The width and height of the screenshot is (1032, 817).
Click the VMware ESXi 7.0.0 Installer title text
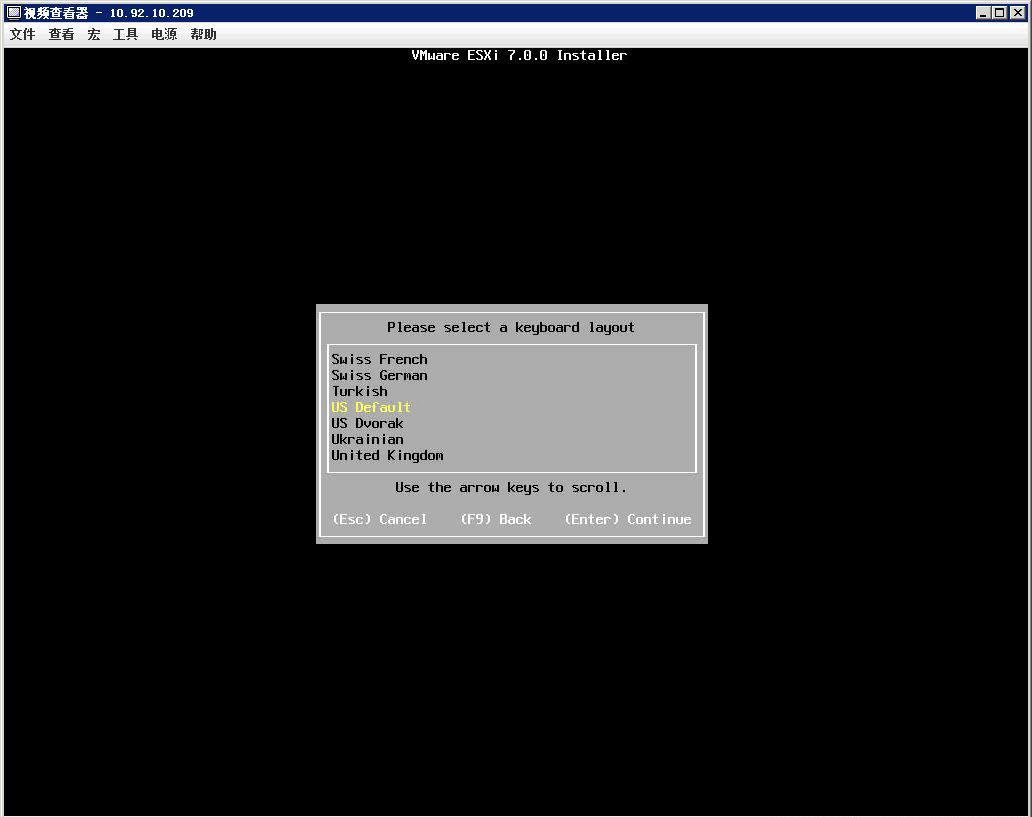(x=519, y=55)
